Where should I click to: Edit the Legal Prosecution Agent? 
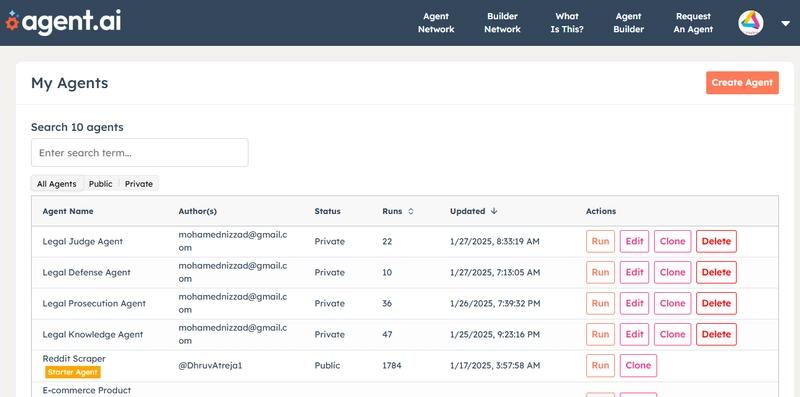tap(634, 304)
